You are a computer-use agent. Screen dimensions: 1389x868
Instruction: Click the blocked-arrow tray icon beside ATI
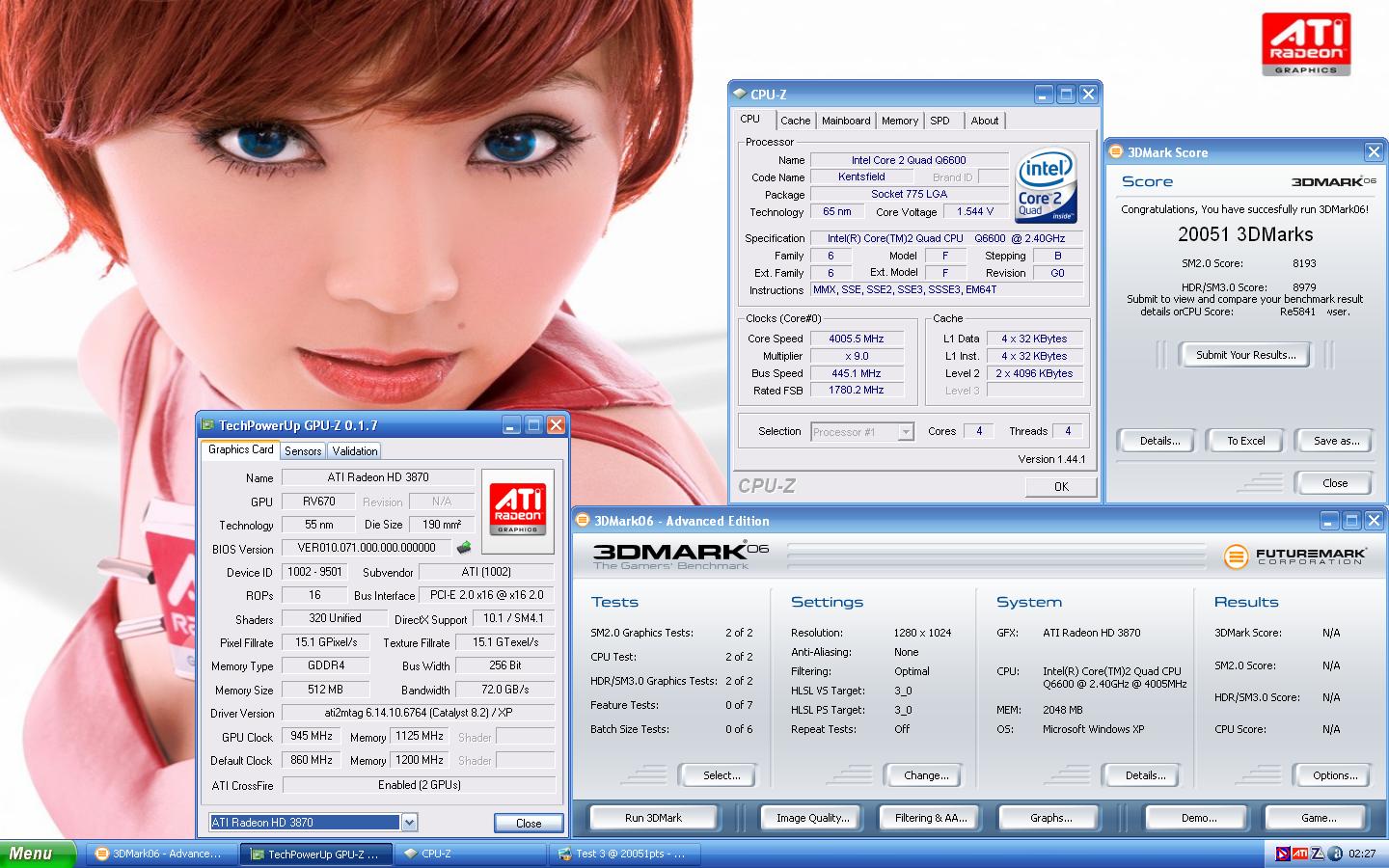[1283, 854]
